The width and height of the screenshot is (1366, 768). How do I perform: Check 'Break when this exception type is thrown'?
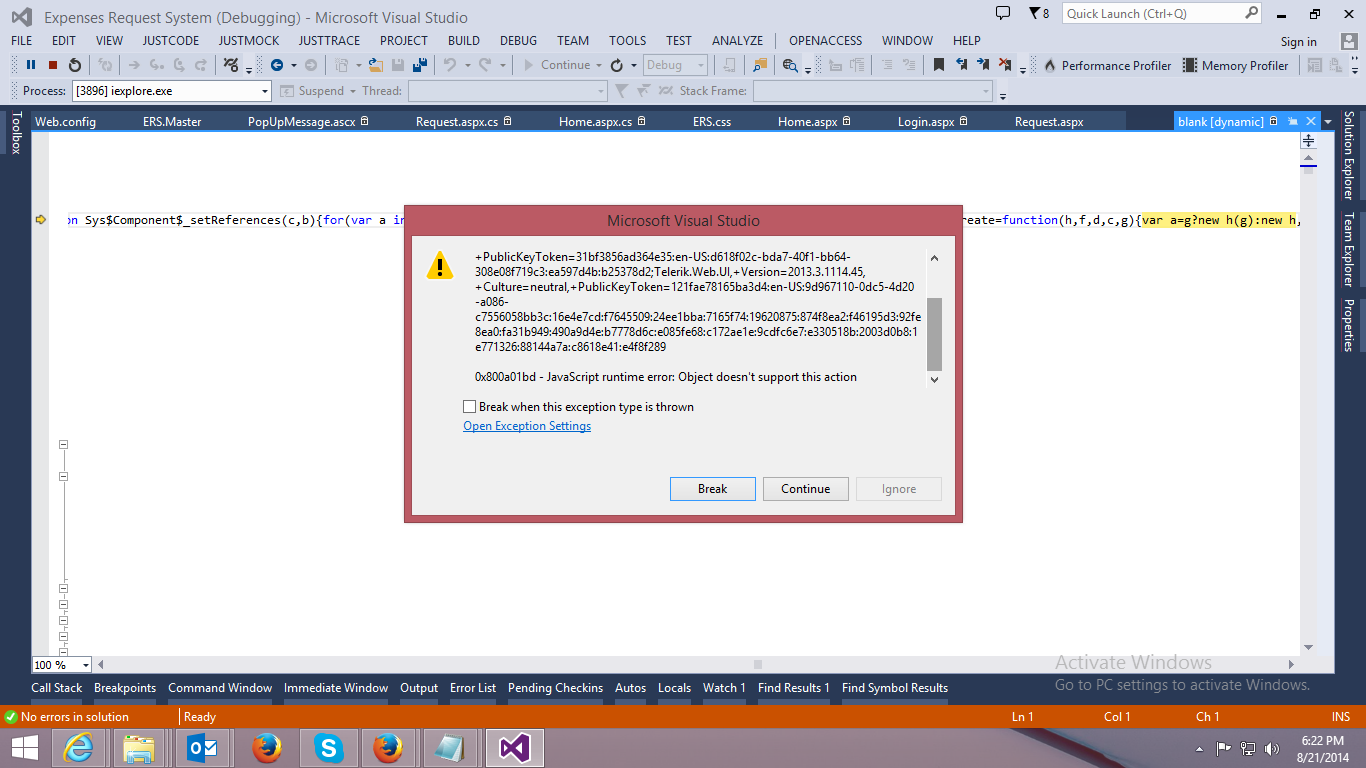470,407
